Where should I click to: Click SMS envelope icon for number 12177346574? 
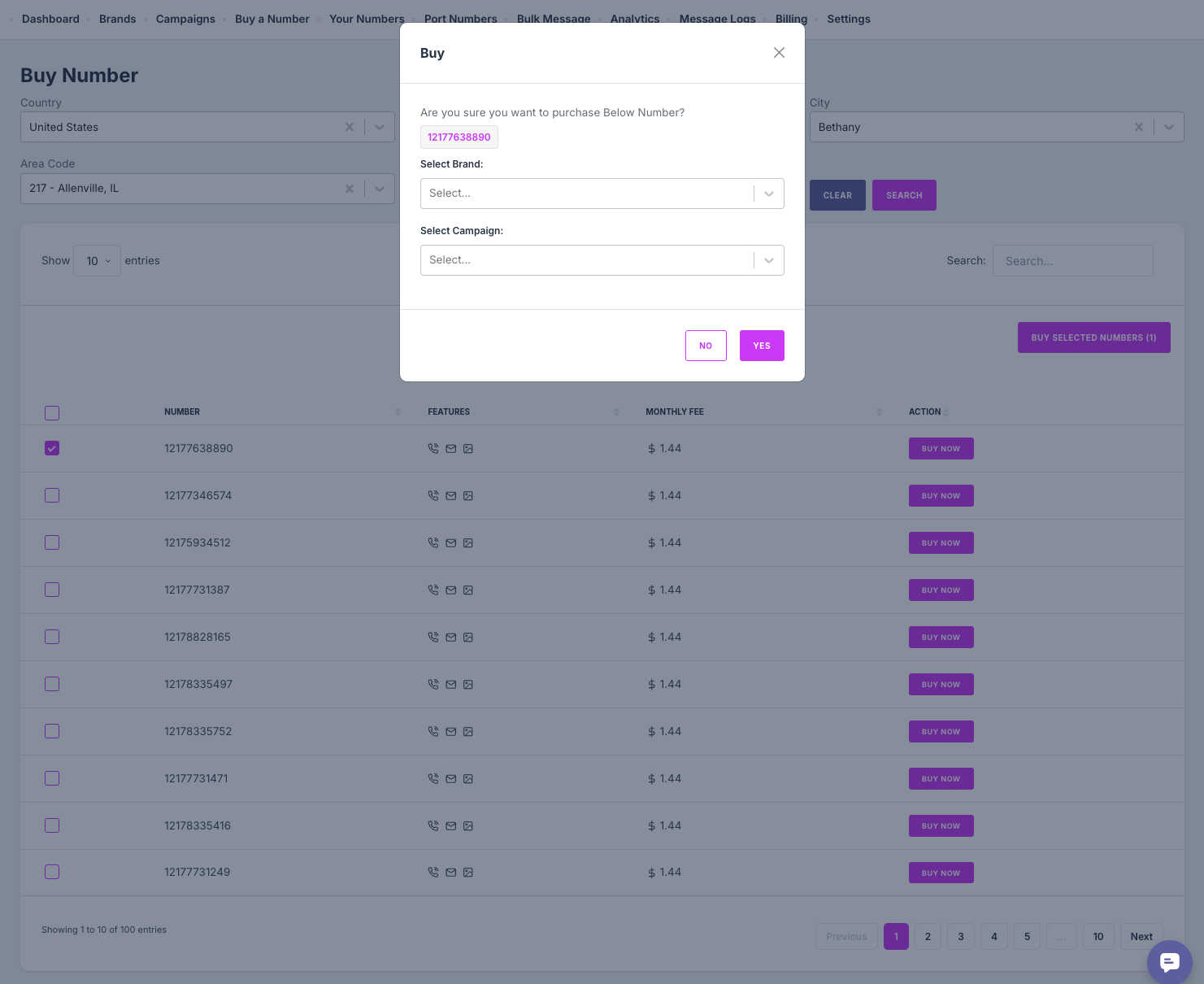point(451,496)
